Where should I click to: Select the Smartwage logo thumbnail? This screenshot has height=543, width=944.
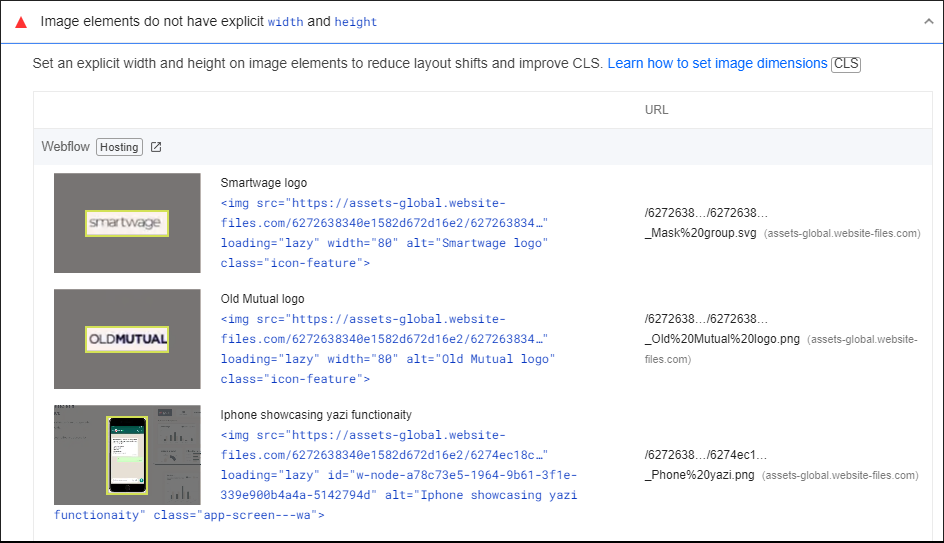click(127, 223)
